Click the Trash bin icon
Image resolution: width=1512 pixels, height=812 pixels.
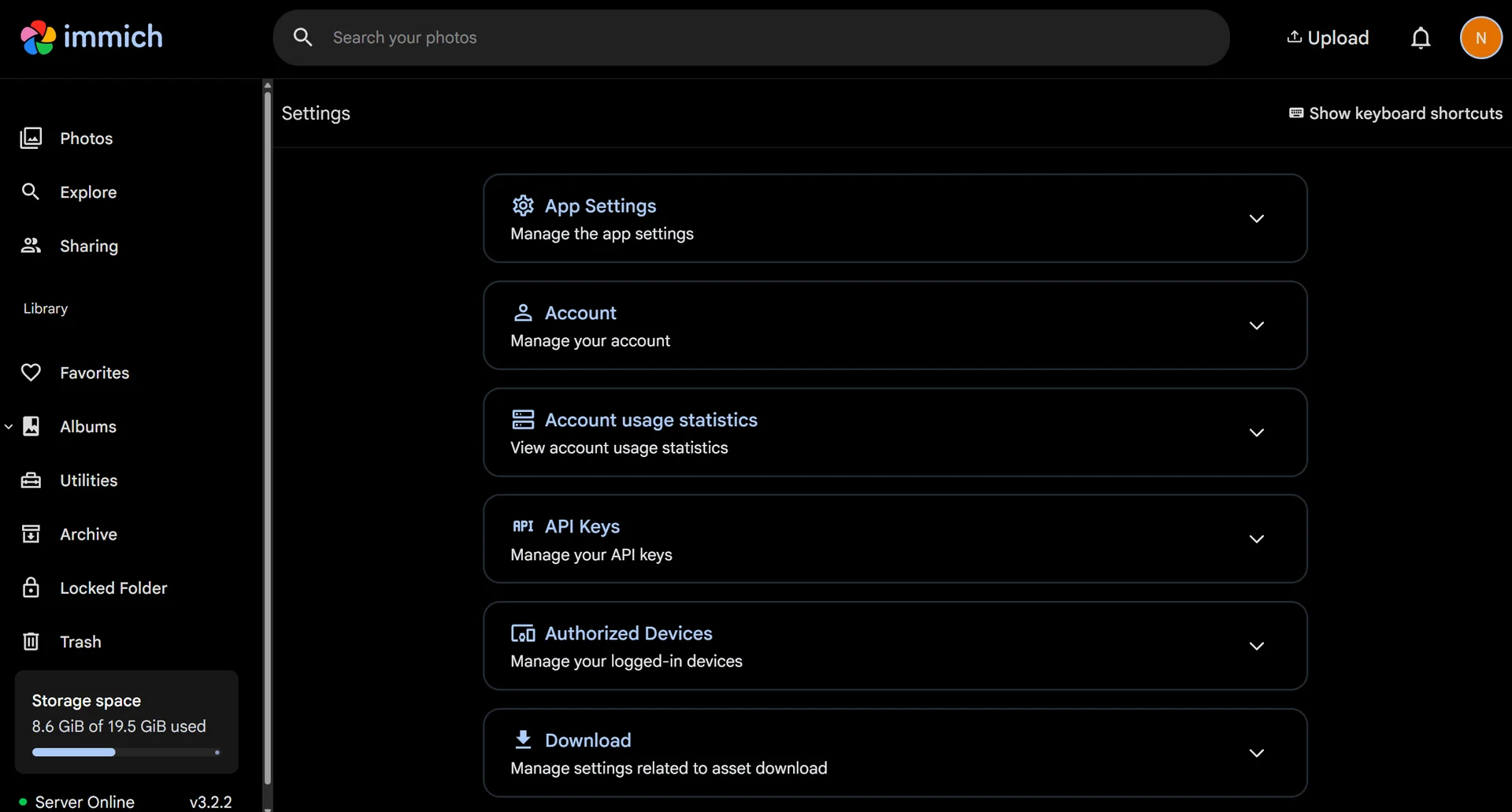(31, 642)
